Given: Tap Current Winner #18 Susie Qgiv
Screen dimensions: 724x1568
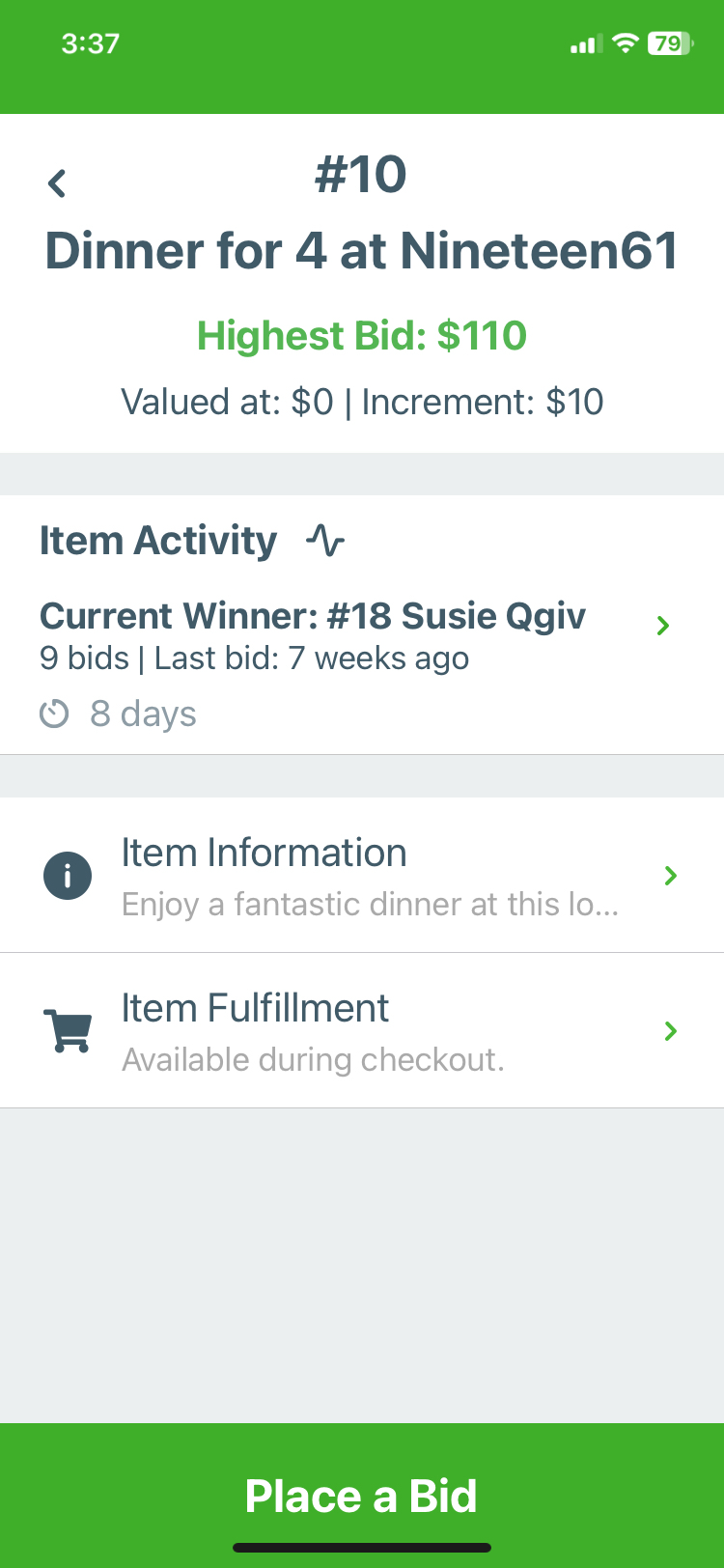Looking at the screenshot, I should [x=313, y=616].
